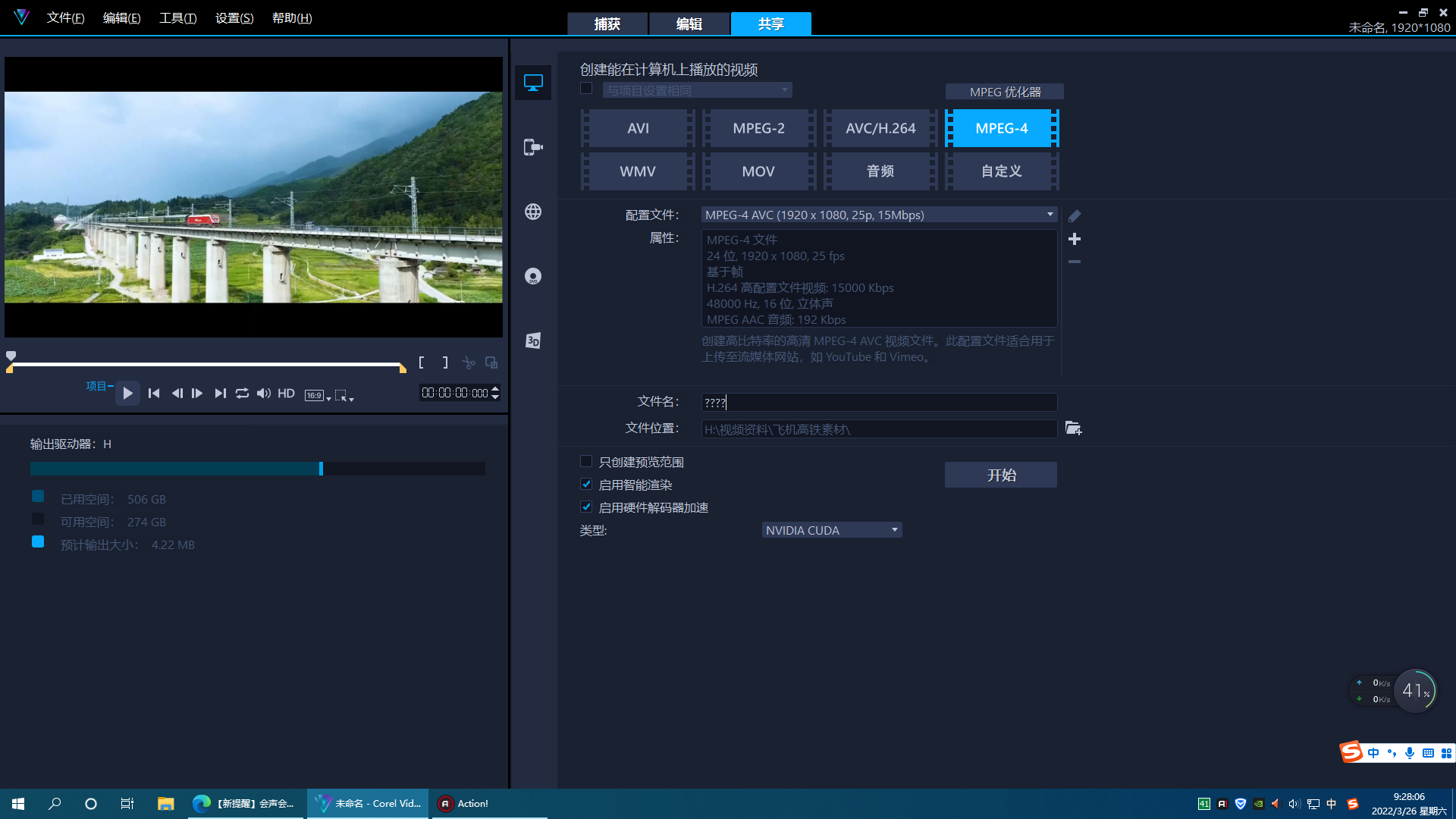Image resolution: width=1456 pixels, height=819 pixels.
Task: Select the AVC/H.264 format tab
Action: [x=880, y=128]
